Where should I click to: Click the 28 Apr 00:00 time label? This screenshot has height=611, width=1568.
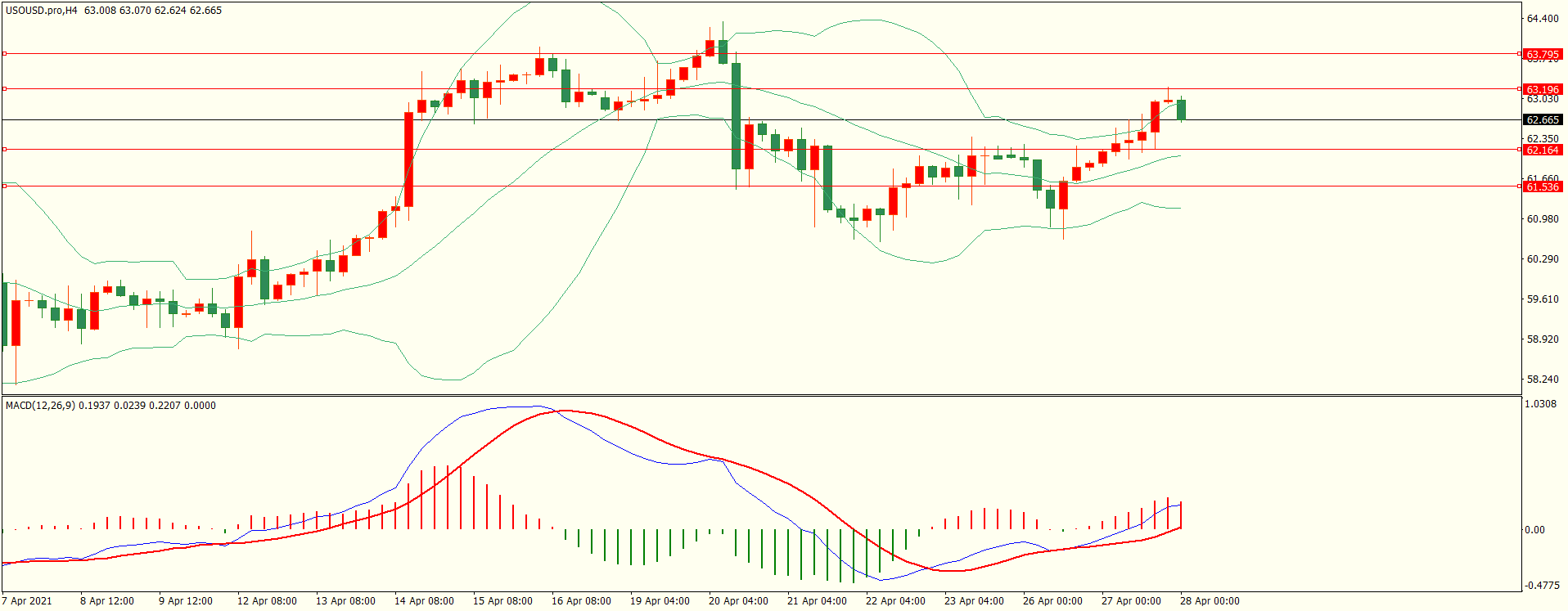coord(1210,601)
